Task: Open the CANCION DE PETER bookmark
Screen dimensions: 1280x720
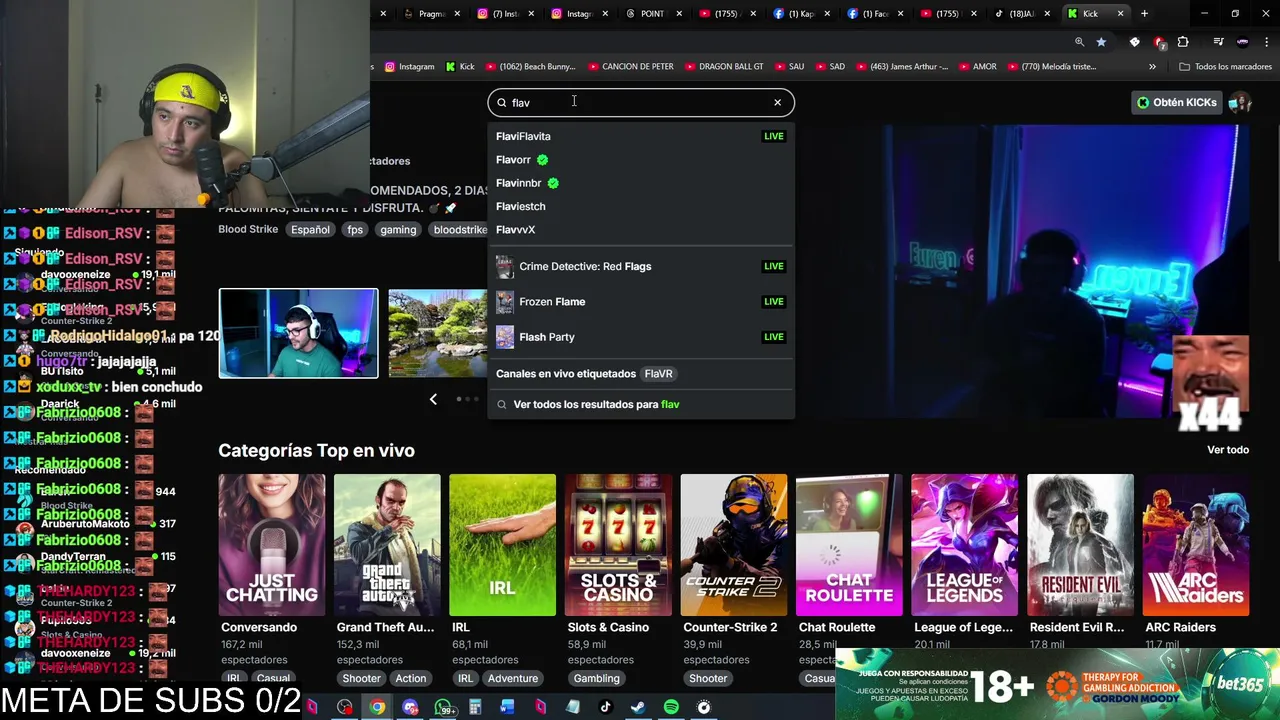Action: pos(629,67)
